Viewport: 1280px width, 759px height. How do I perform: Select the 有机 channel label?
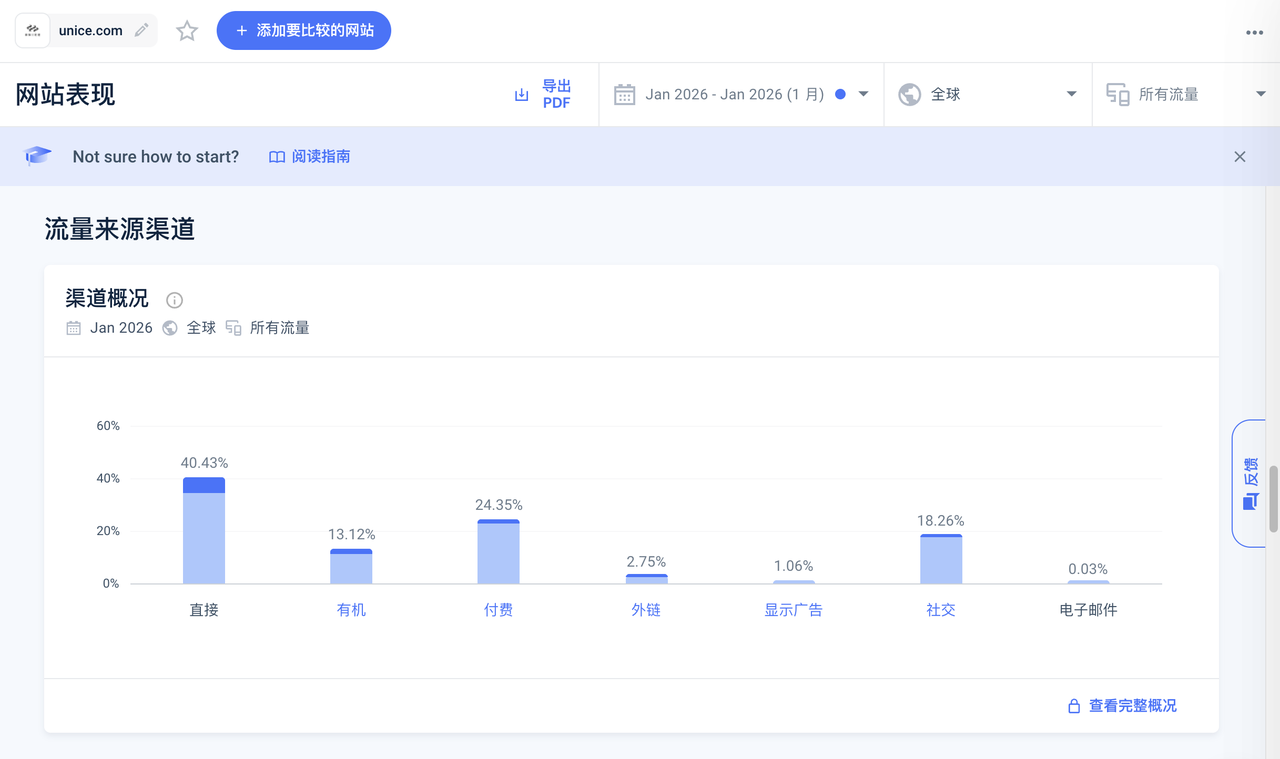tap(351, 609)
